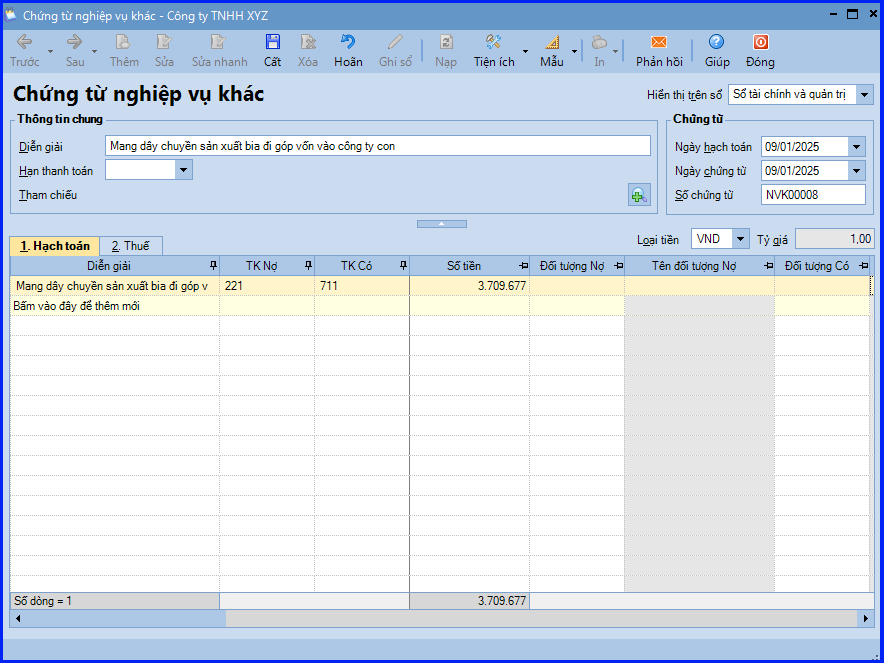Viewport: 884px width, 663px height.
Task: Click the Số chứng từ input field
Action: click(812, 195)
